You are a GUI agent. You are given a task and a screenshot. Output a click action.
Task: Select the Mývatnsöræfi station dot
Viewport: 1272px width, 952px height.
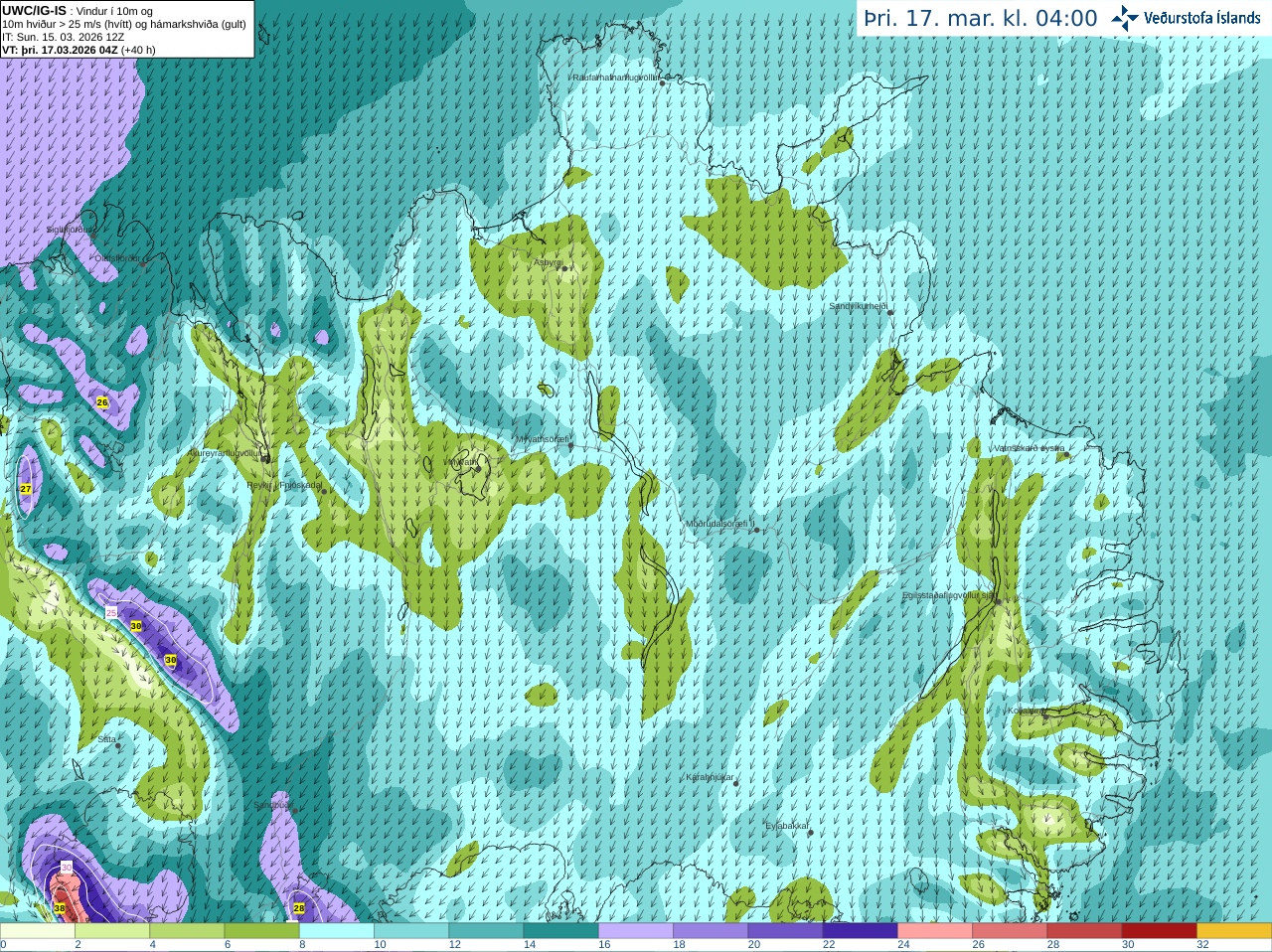(570, 445)
